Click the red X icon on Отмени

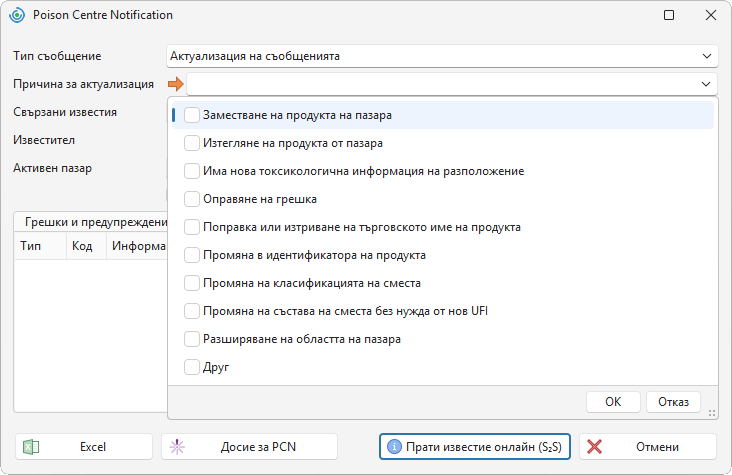click(x=594, y=447)
